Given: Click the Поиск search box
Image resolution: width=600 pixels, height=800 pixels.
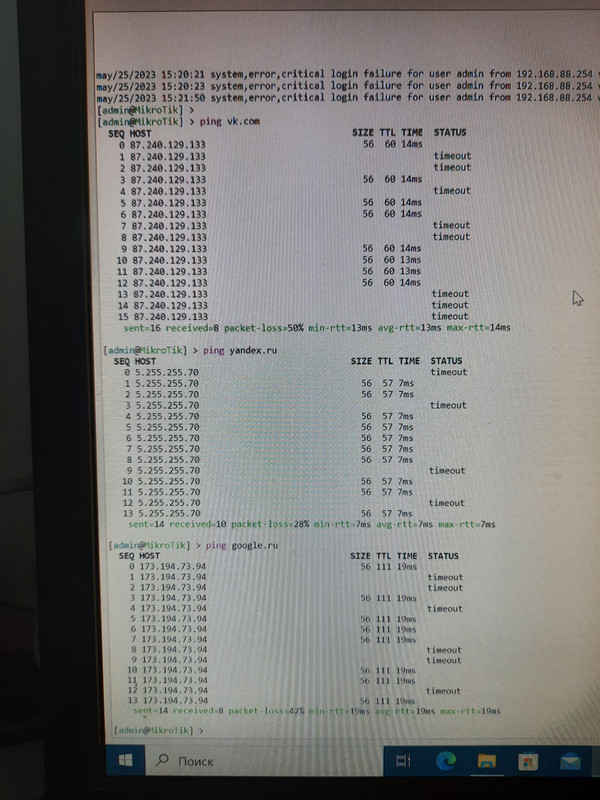Looking at the screenshot, I should [264, 761].
